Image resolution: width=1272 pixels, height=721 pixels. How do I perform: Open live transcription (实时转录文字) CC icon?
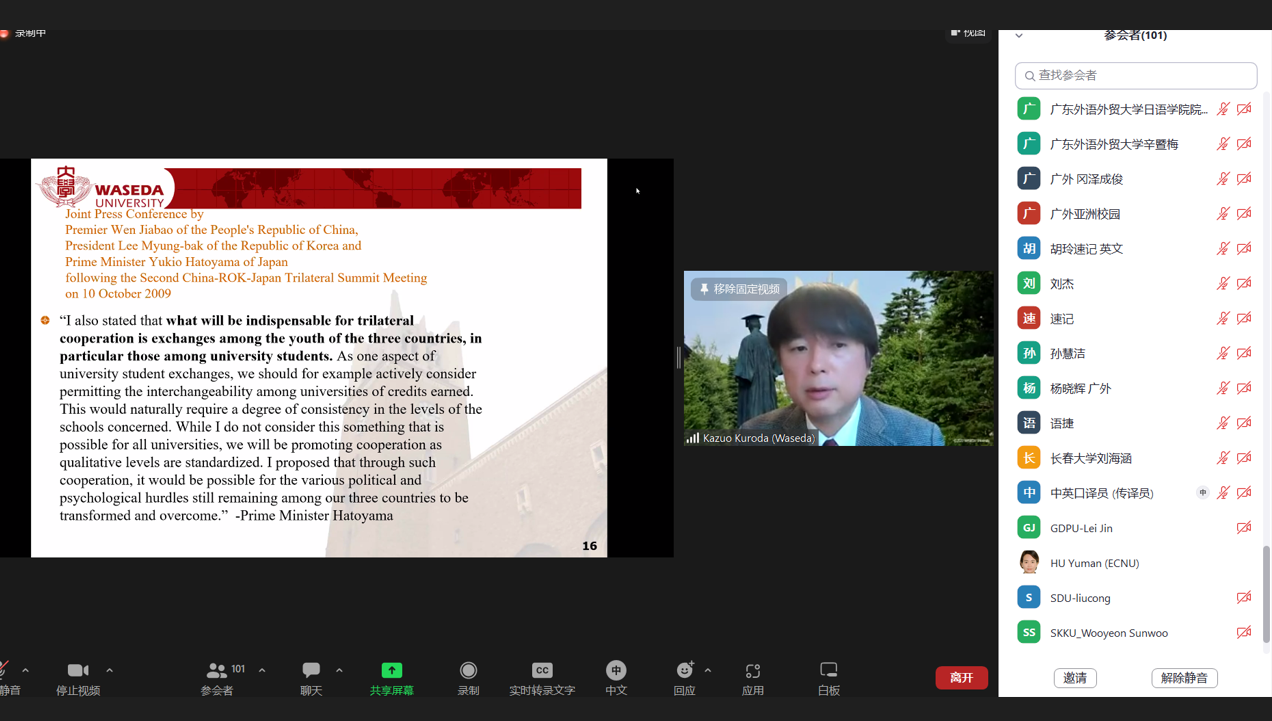542,671
